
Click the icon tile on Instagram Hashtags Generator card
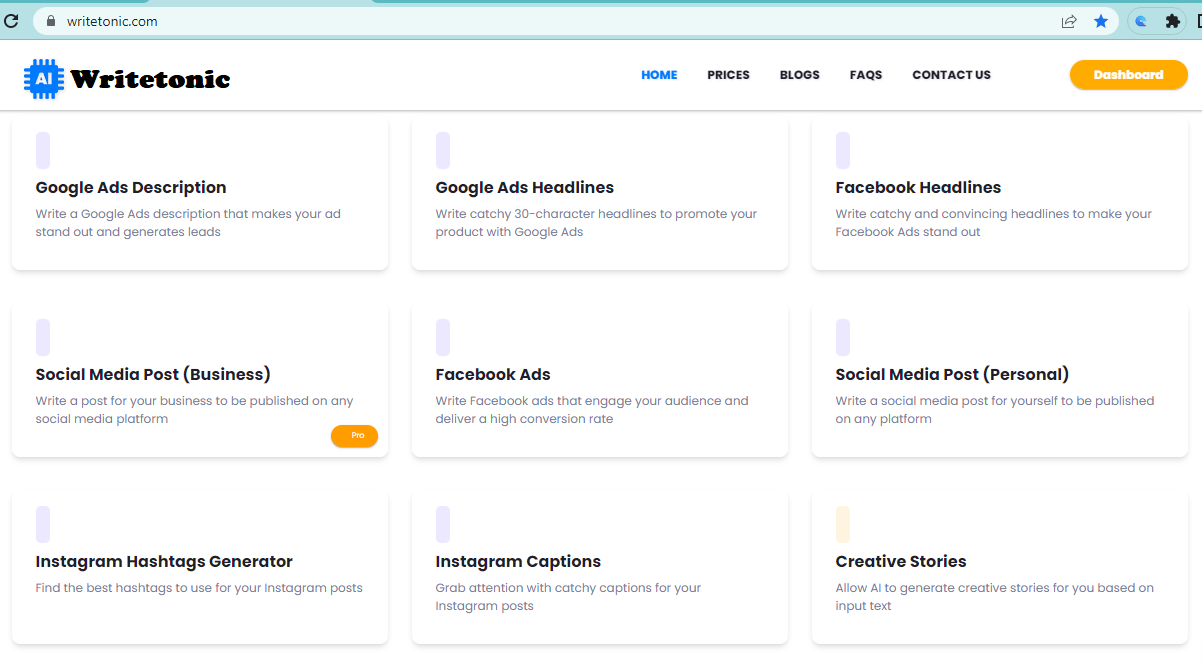tap(43, 524)
